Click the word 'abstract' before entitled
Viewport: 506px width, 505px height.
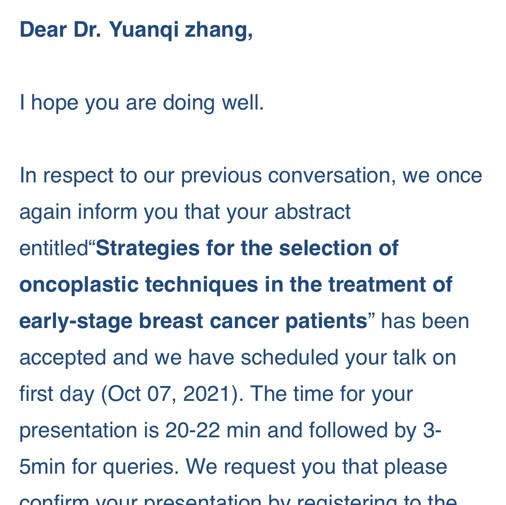pyautogui.click(x=312, y=212)
